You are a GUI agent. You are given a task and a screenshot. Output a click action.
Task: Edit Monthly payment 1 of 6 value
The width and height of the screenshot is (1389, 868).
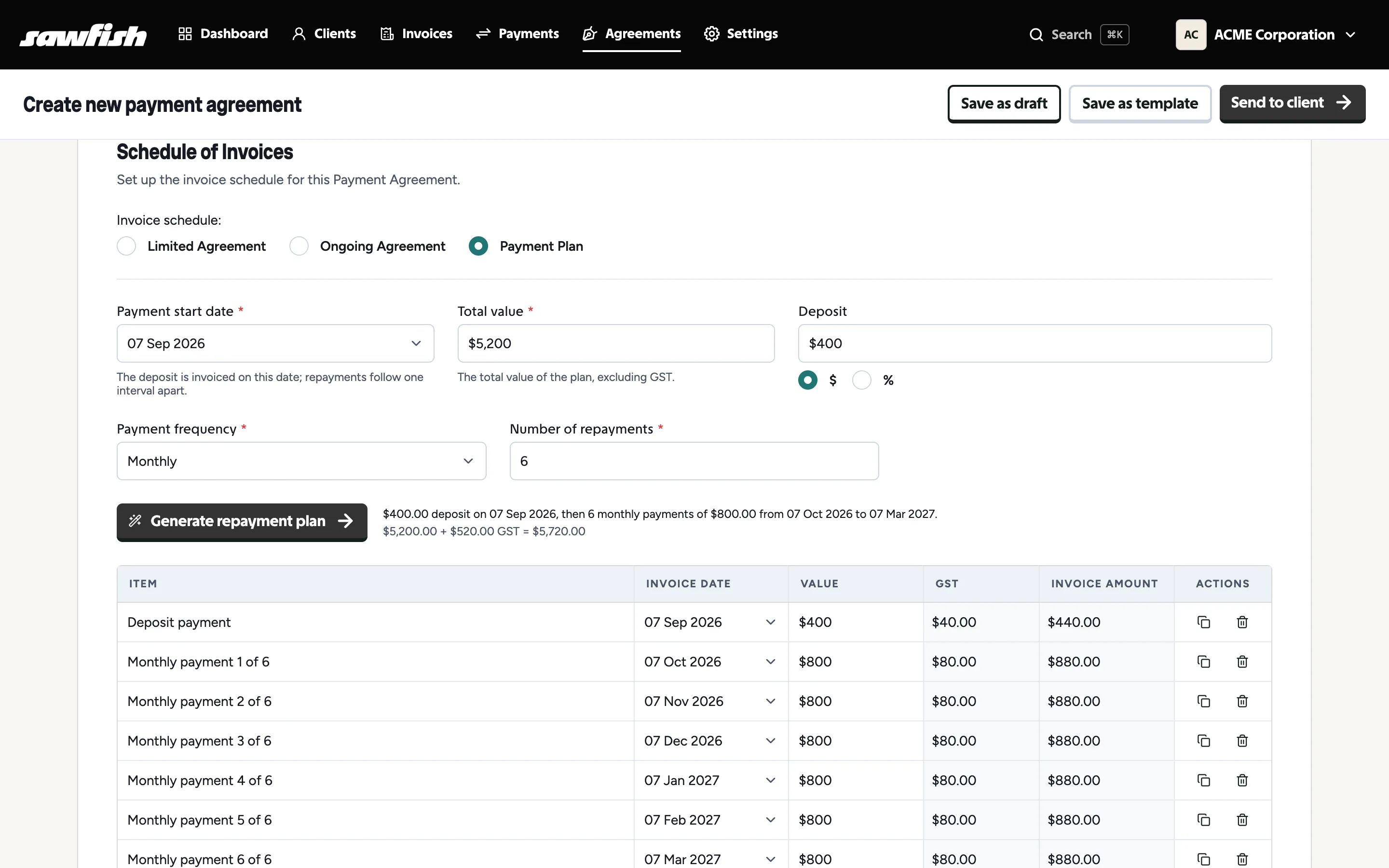(x=855, y=662)
